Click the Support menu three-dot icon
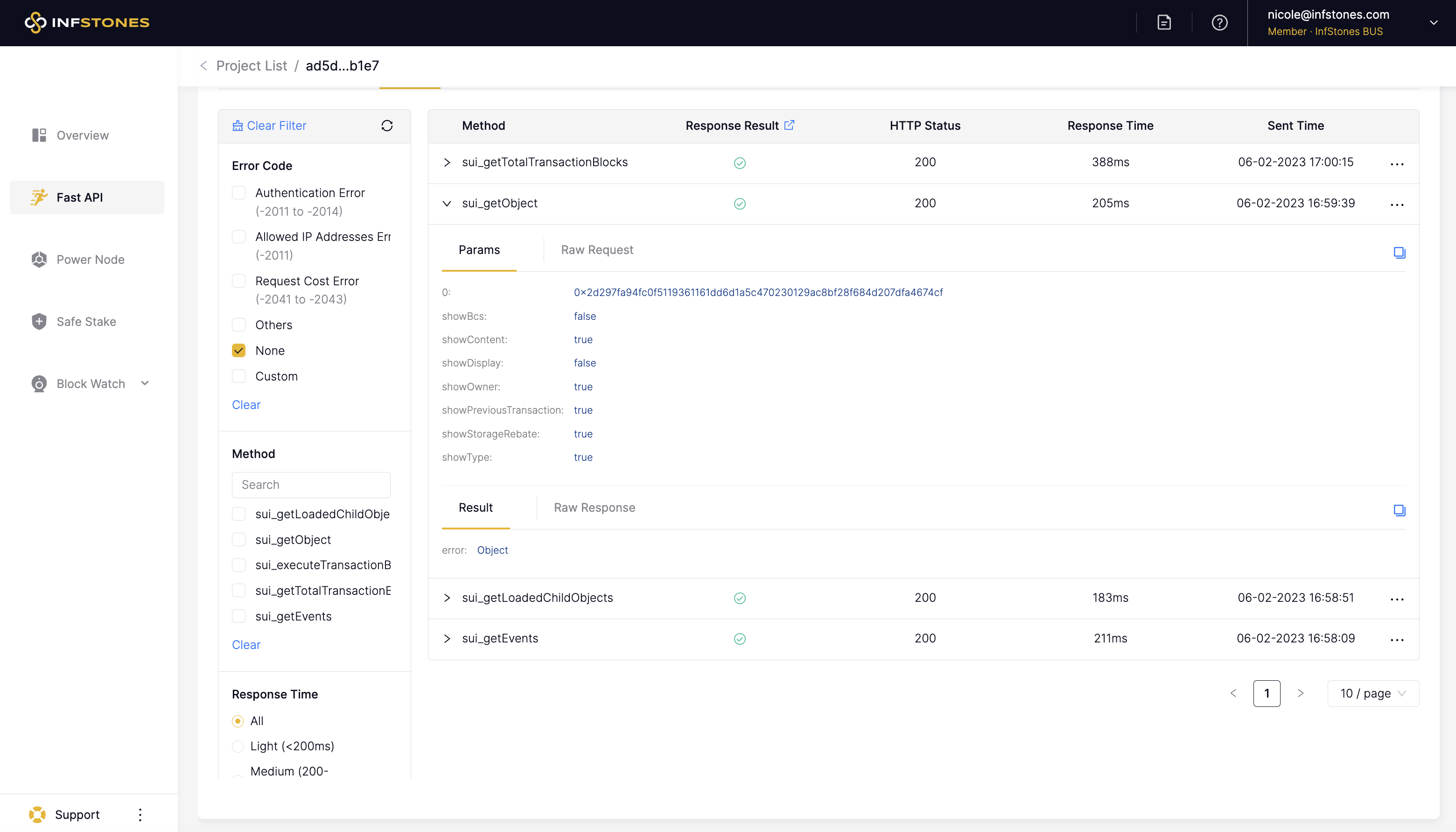The image size is (1456, 832). click(x=140, y=814)
